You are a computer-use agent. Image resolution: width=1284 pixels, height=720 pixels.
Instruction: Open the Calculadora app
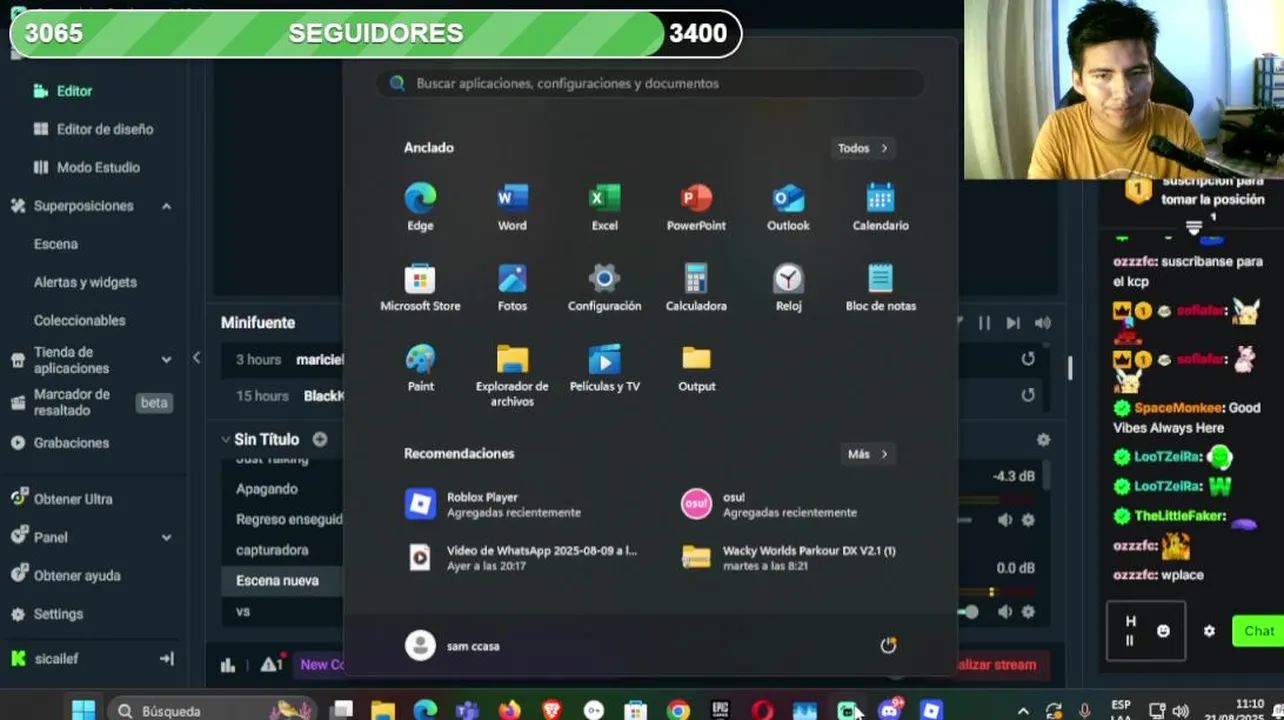tap(696, 288)
